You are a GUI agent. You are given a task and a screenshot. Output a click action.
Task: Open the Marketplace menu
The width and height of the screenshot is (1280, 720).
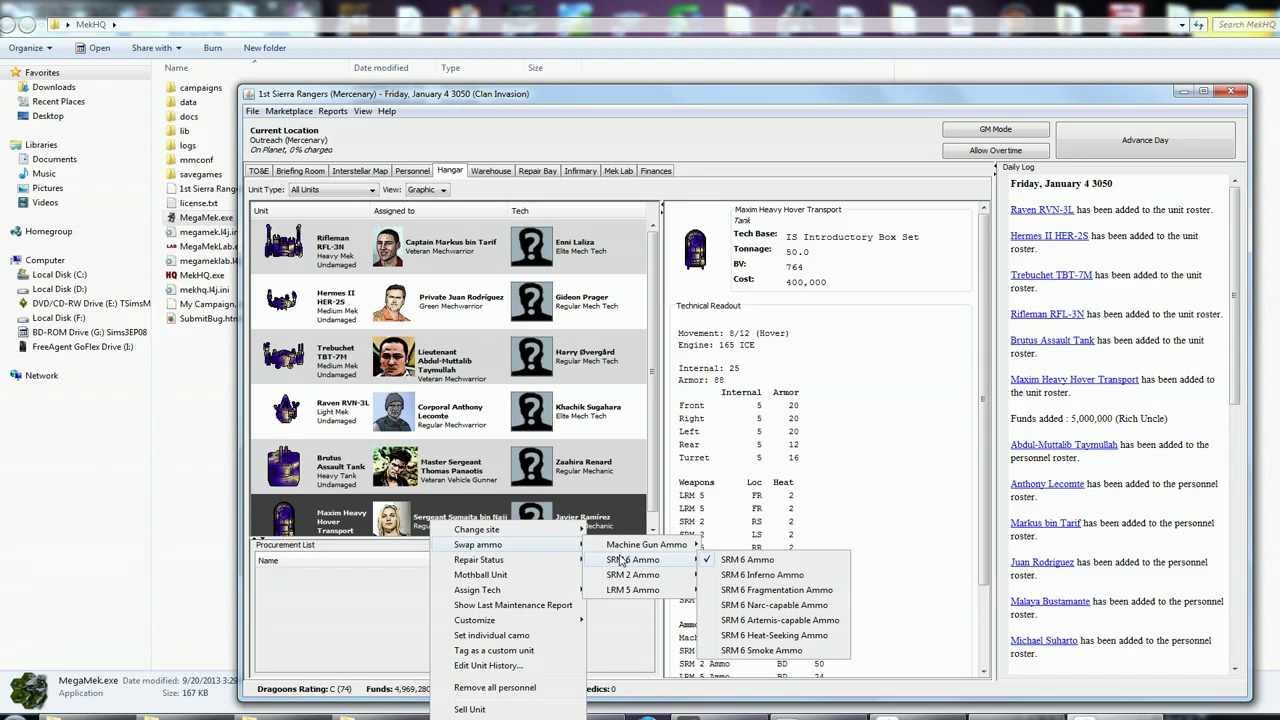point(289,111)
